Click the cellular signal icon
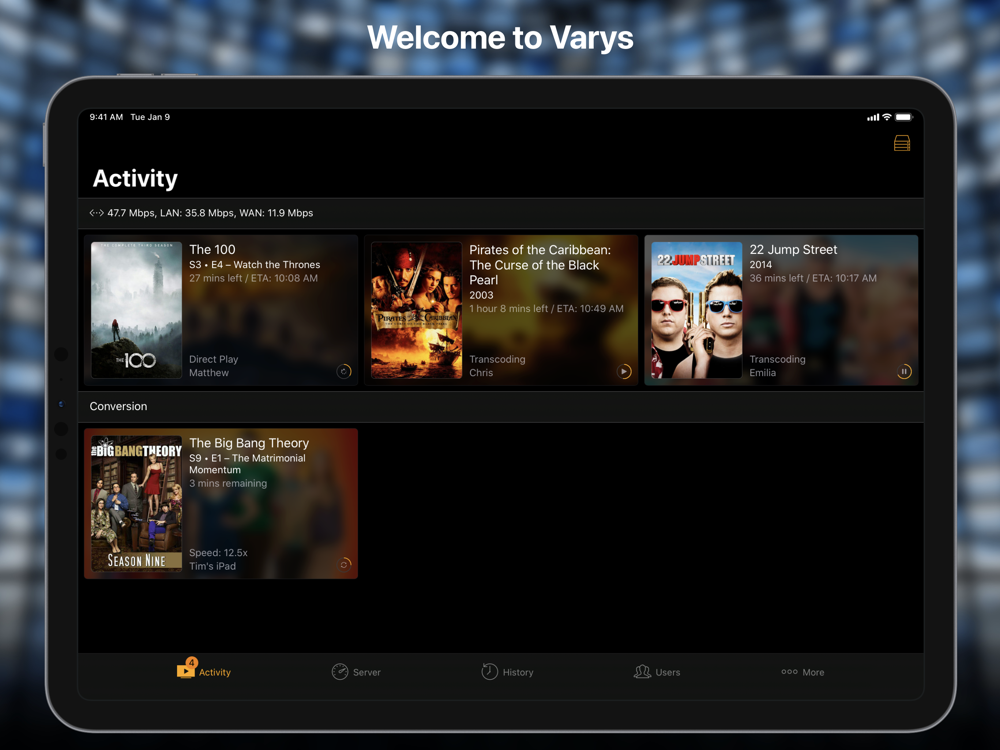The height and width of the screenshot is (750, 1000). (x=872, y=117)
